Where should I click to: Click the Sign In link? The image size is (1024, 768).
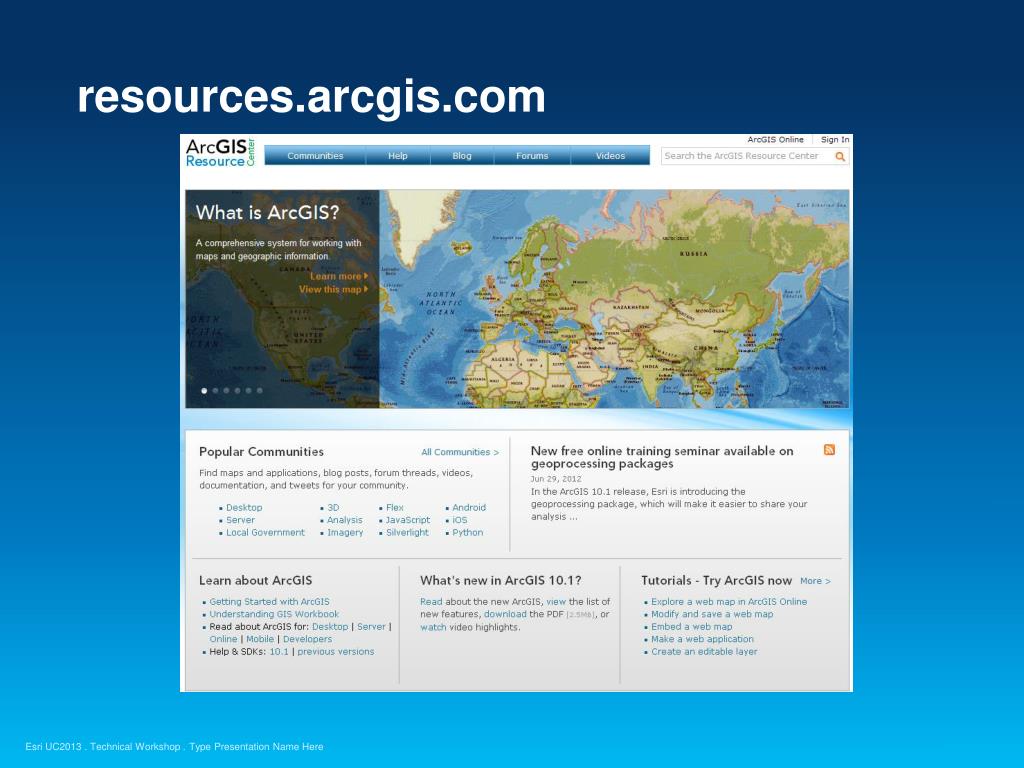click(835, 140)
